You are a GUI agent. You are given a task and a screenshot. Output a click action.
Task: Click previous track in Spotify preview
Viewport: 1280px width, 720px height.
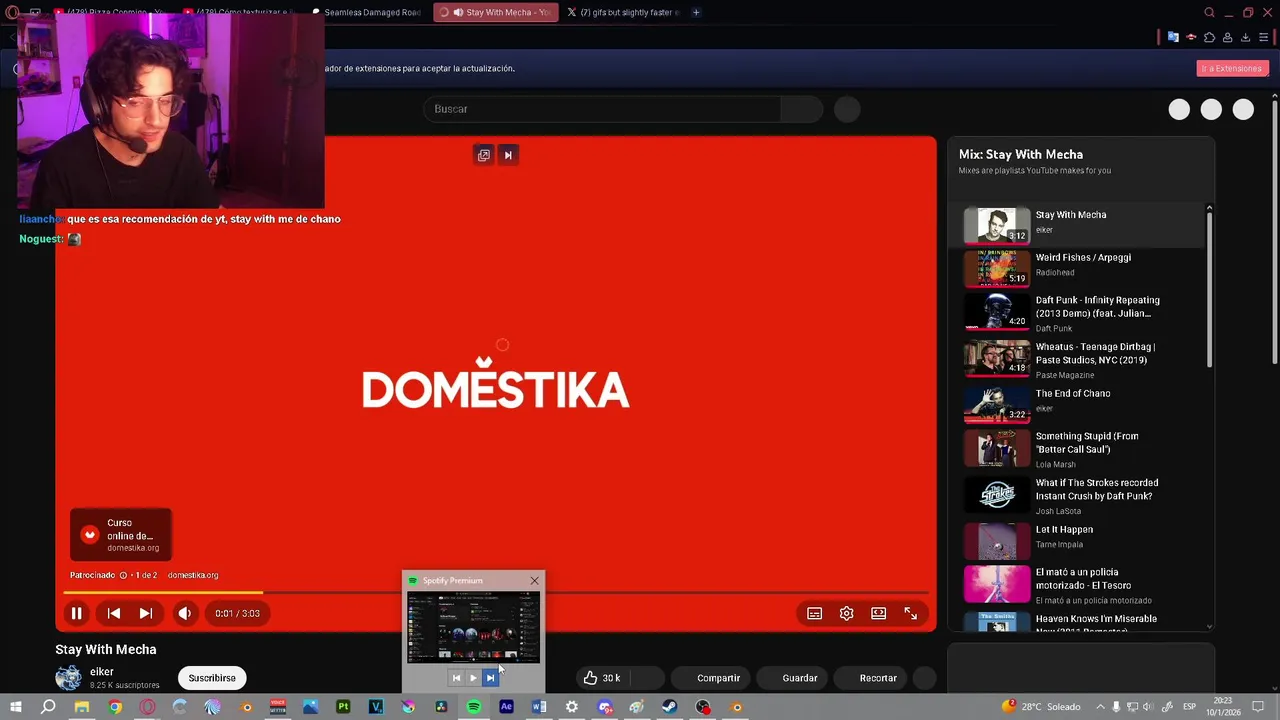tap(457, 678)
